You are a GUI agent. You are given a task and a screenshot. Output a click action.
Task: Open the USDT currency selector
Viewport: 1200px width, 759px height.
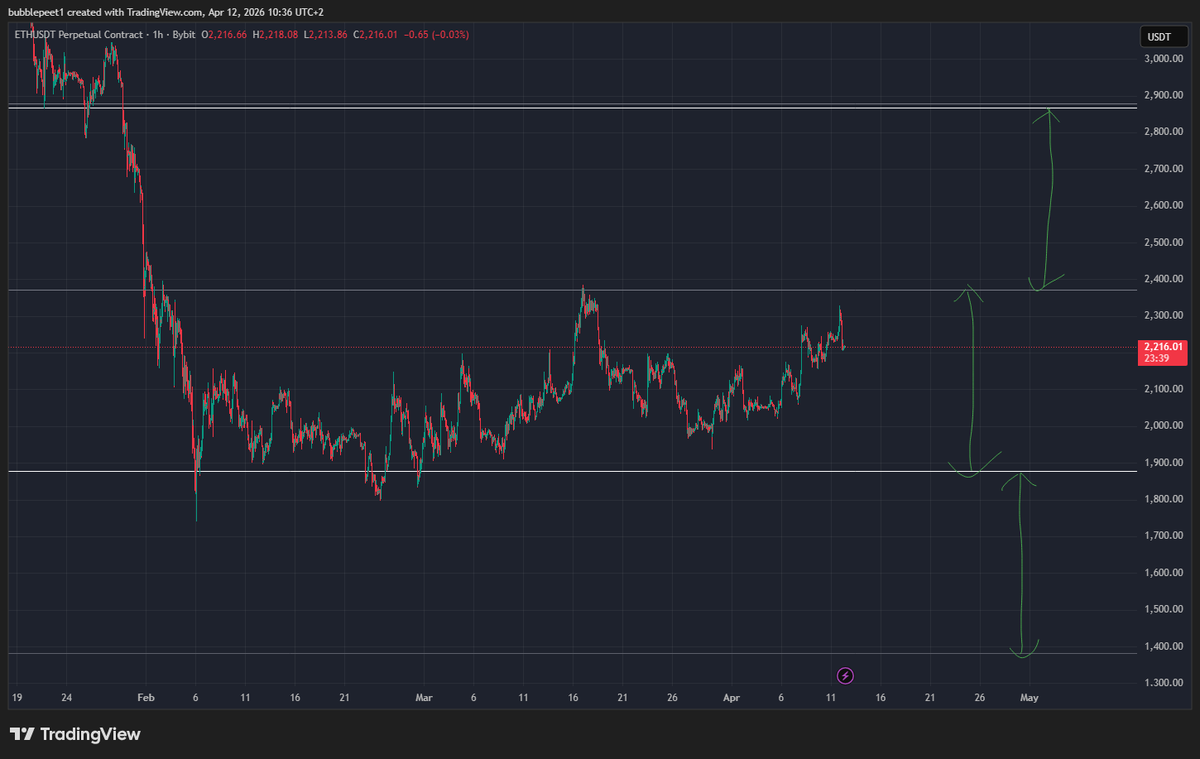[1158, 37]
